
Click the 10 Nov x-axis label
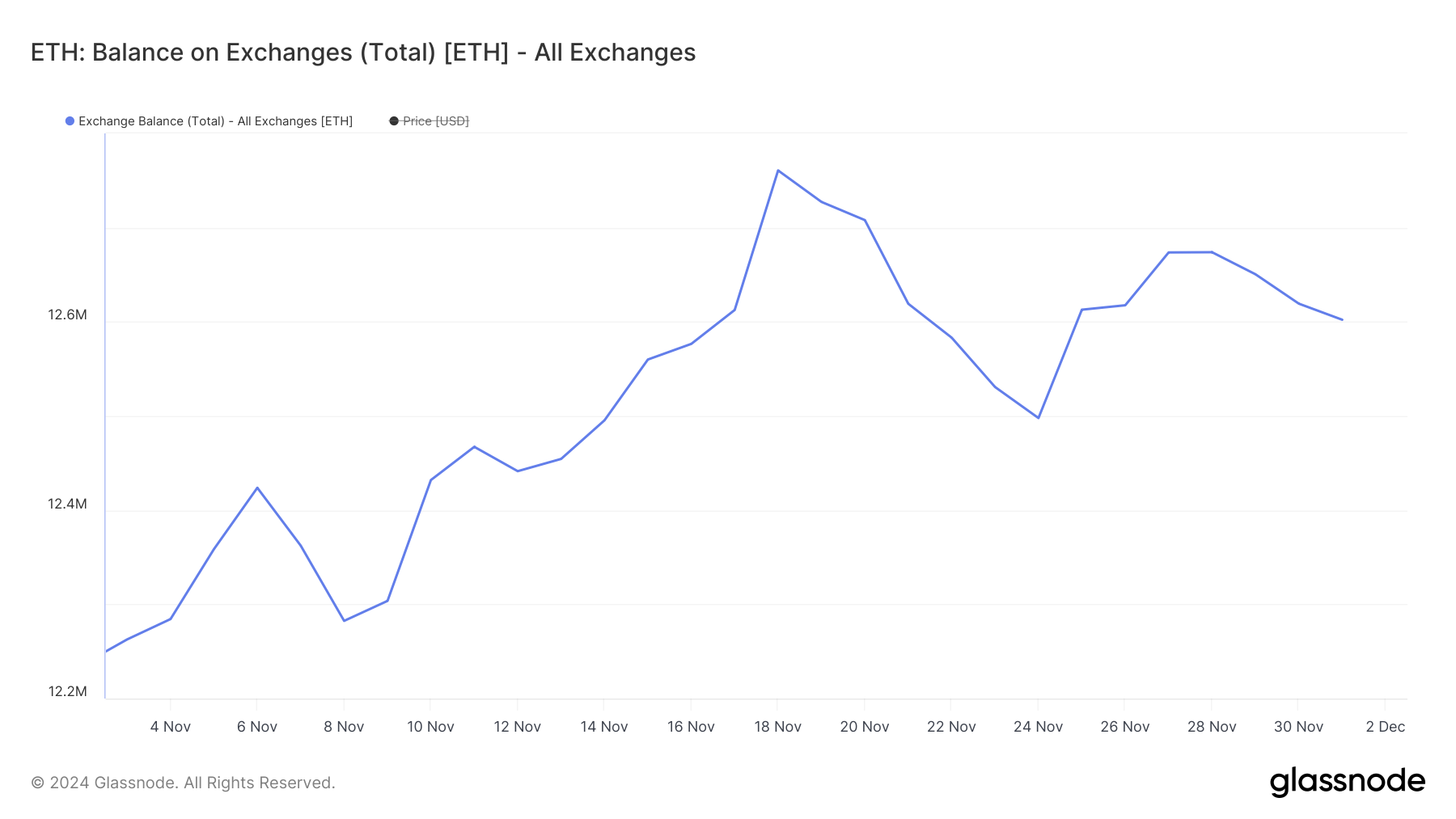(x=430, y=727)
